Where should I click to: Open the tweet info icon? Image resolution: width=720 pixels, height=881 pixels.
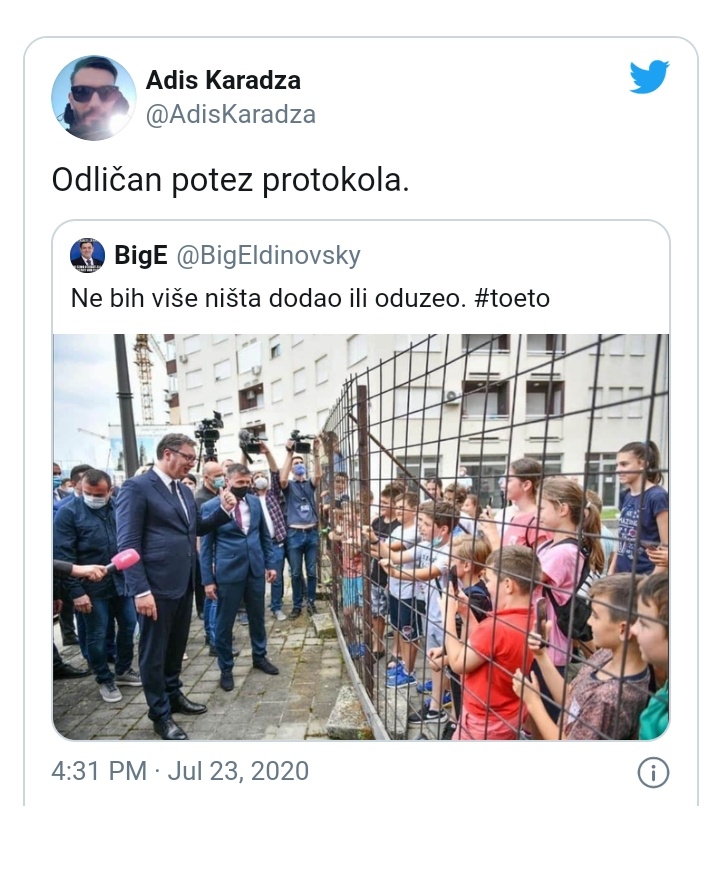653,773
